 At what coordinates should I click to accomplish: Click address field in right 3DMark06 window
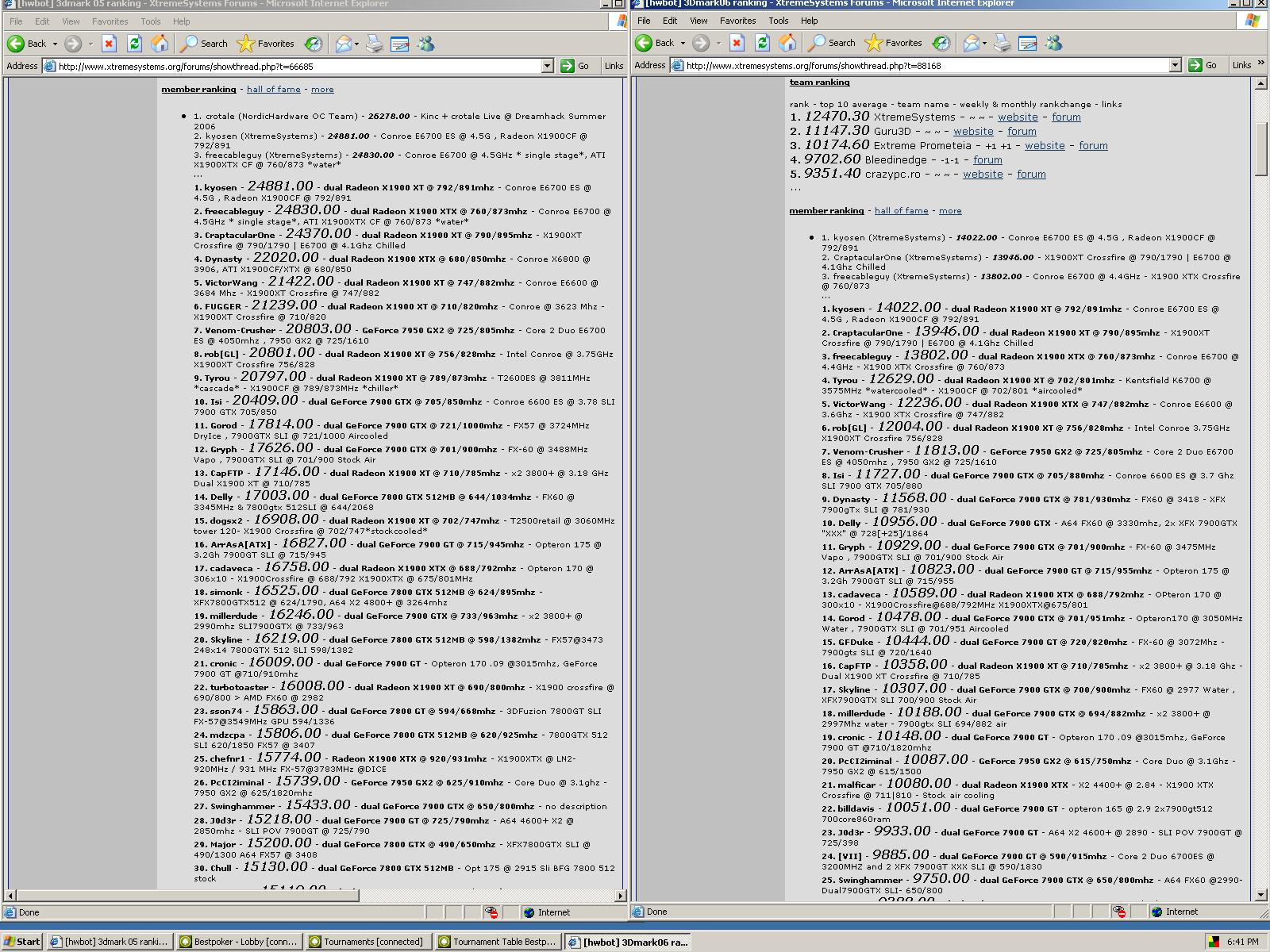(x=926, y=65)
